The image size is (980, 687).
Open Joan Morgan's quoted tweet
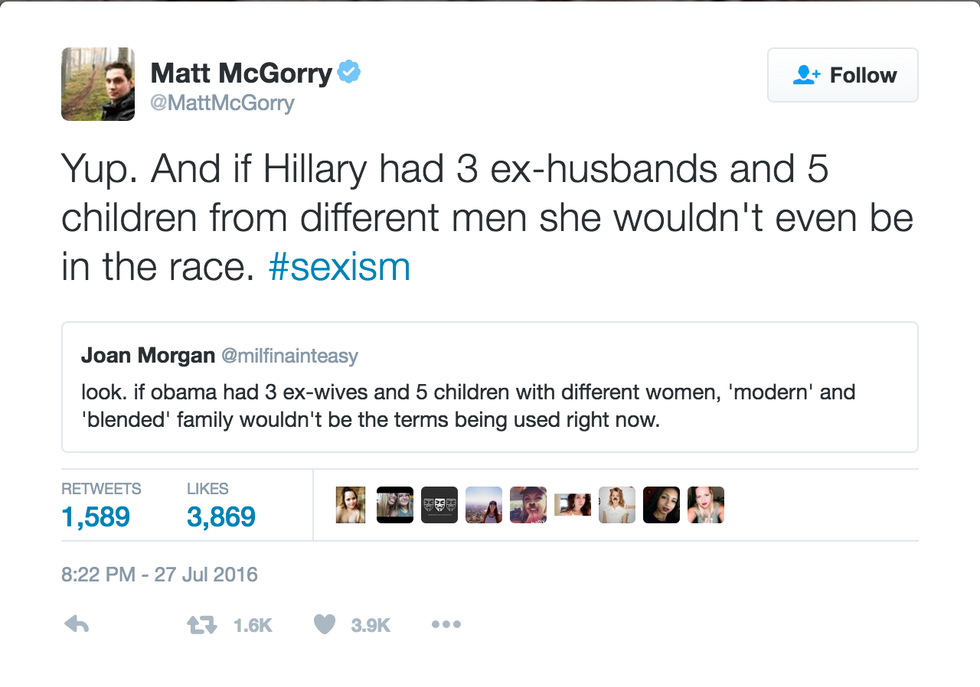490,405
